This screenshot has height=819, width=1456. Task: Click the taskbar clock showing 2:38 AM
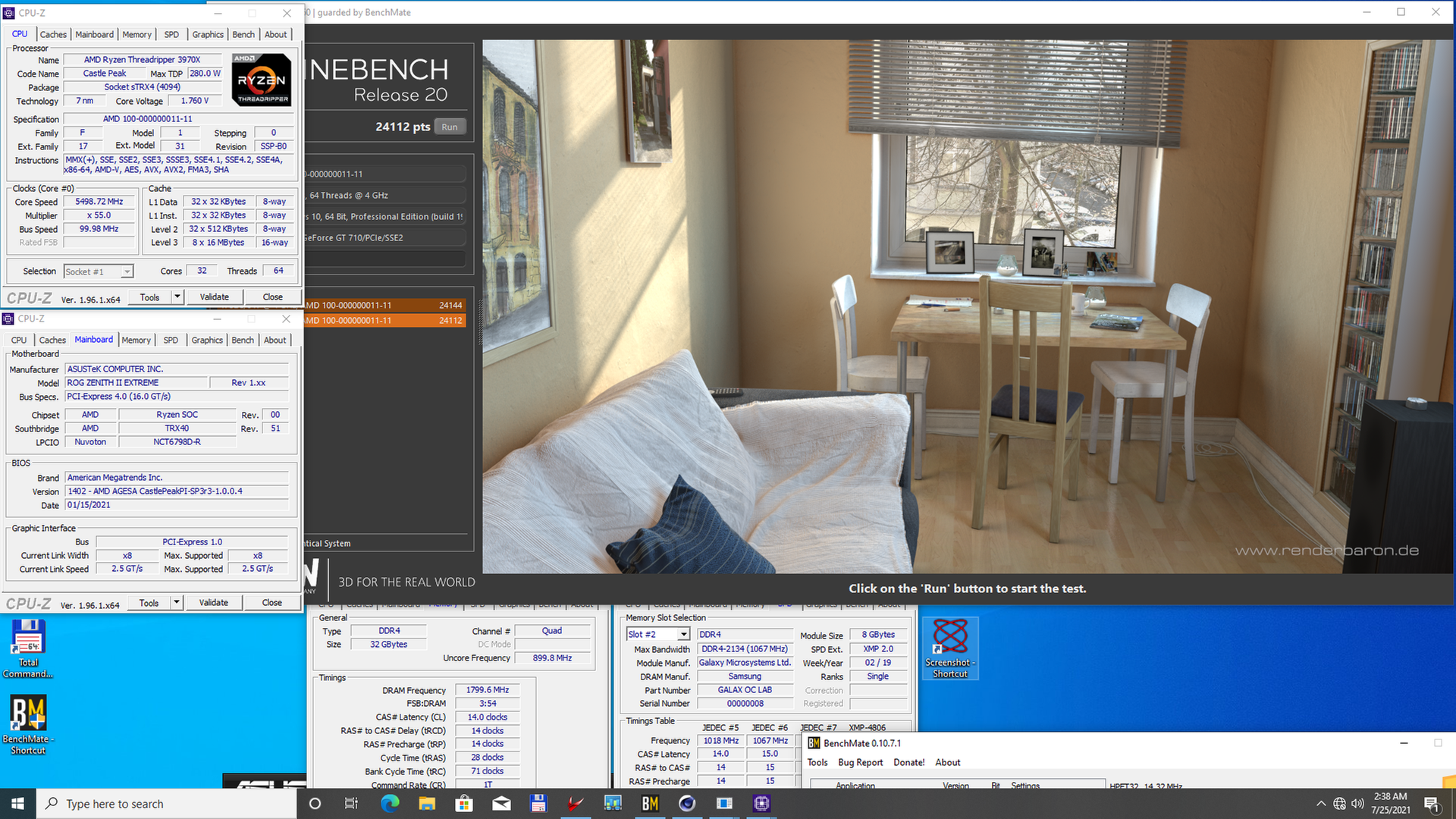1390,804
